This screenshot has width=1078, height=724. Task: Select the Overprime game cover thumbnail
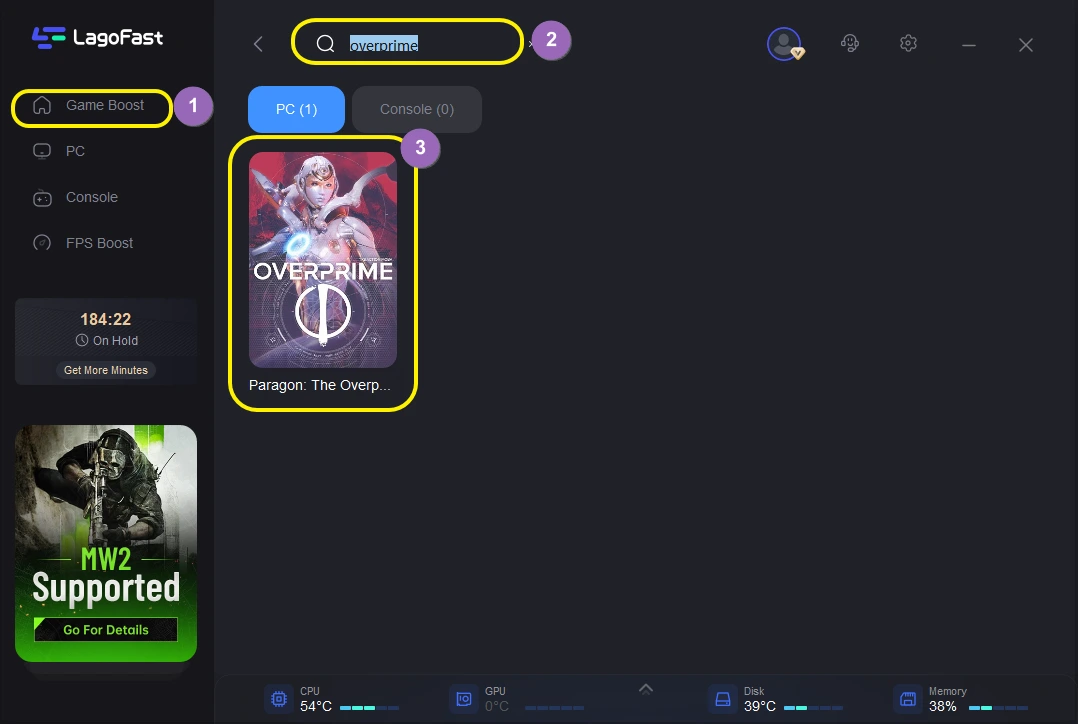click(323, 260)
